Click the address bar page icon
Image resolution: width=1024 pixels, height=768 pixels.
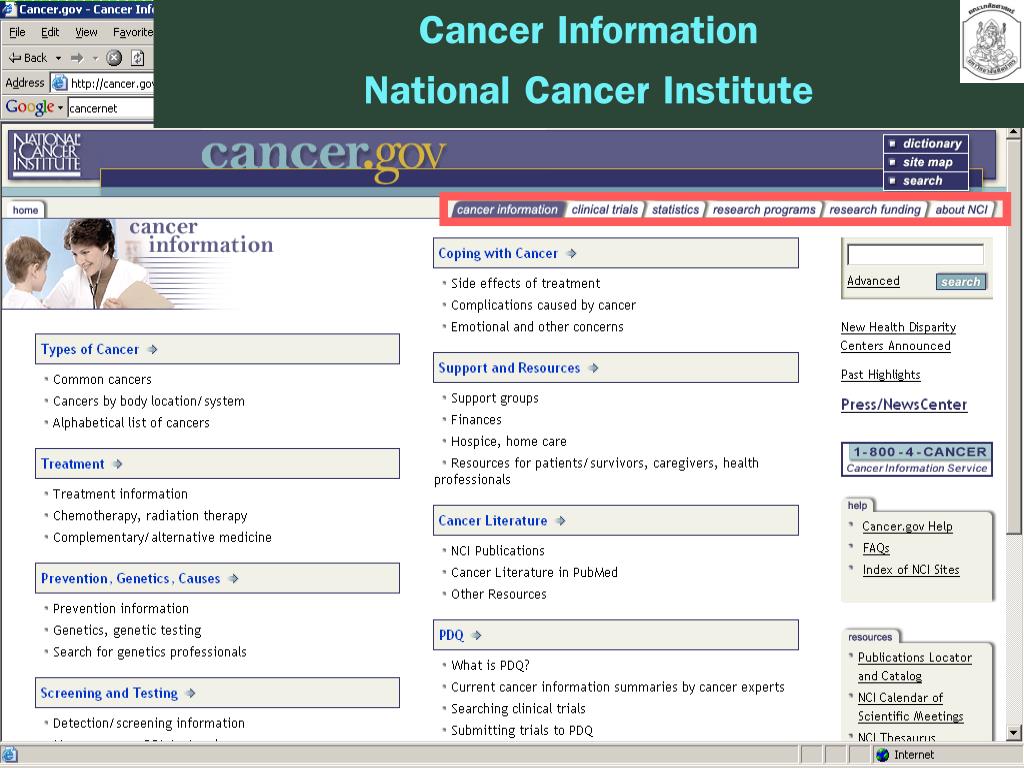pyautogui.click(x=59, y=83)
